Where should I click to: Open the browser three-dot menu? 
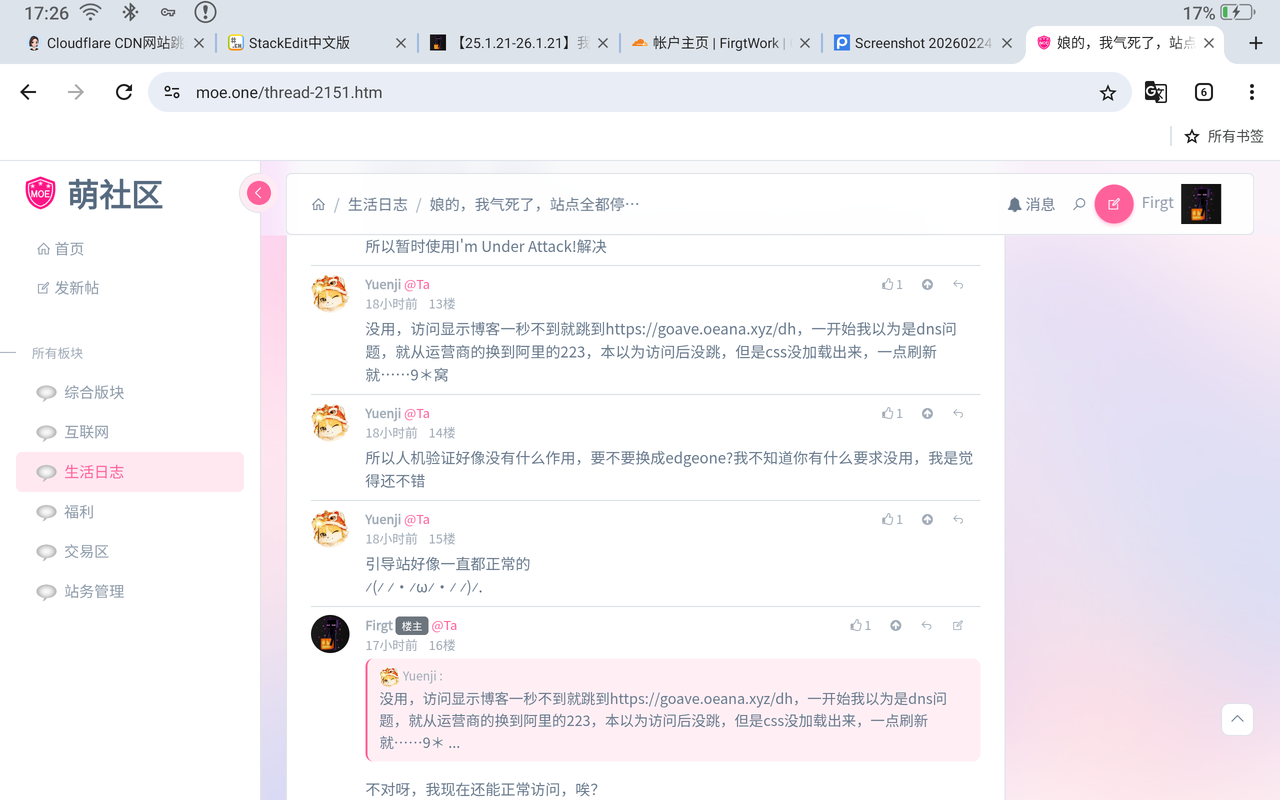click(x=1252, y=92)
